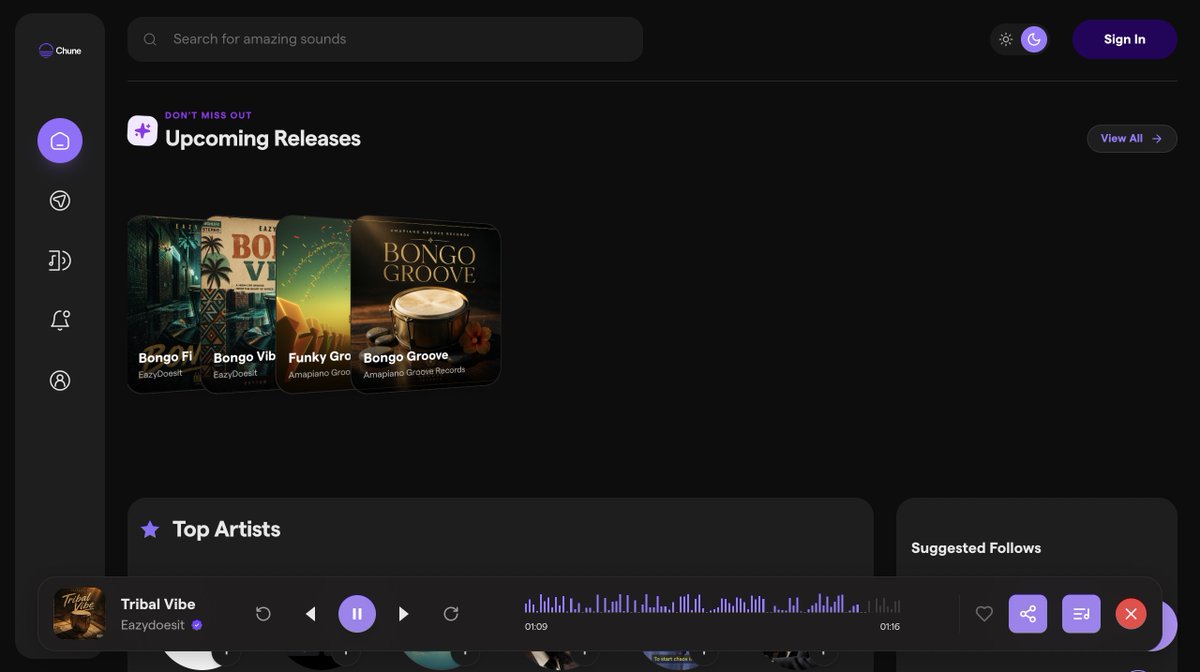
Task: Switch to light mode sun icon
Action: point(1006,40)
